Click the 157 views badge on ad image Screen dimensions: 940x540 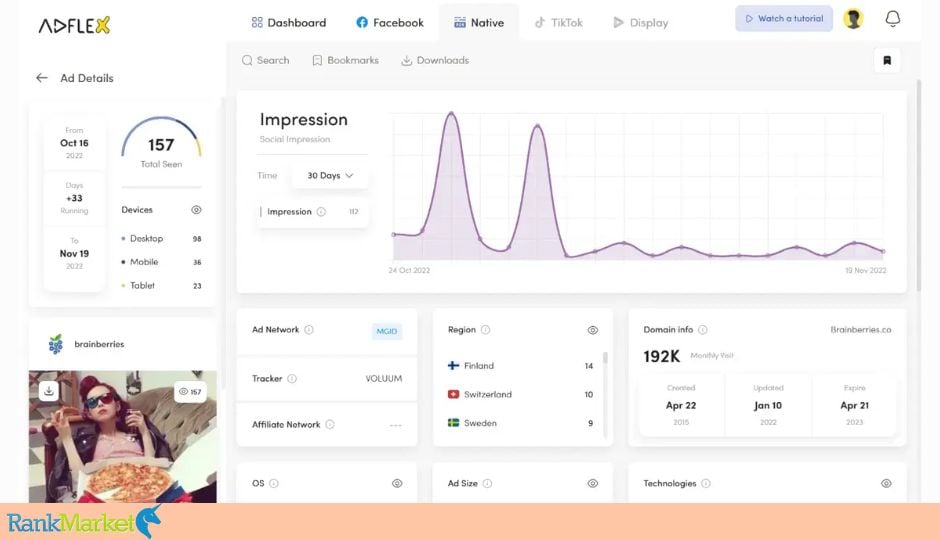(190, 391)
